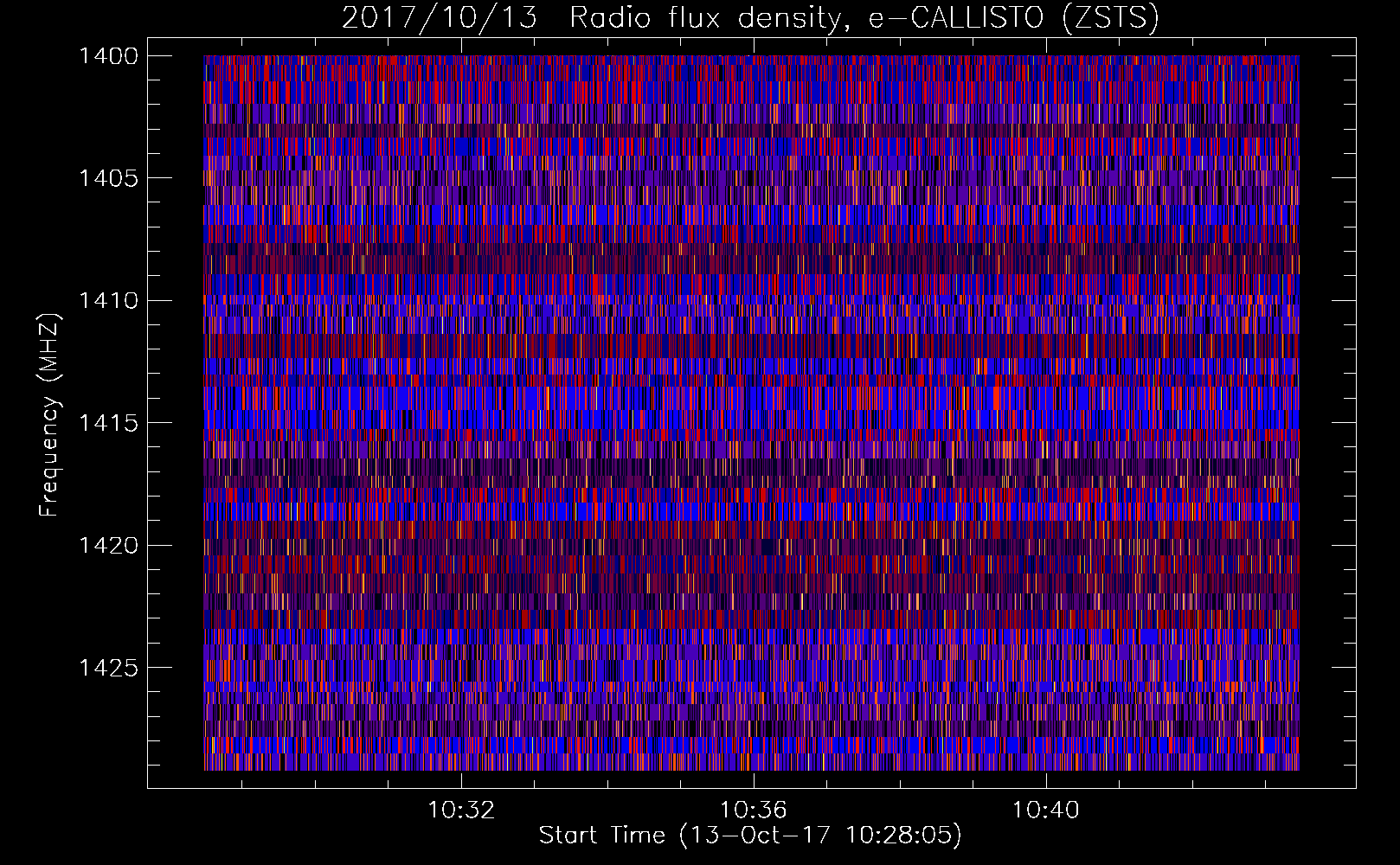Image resolution: width=1400 pixels, height=865 pixels.
Task: Click the 10:32 time tick label
Action: click(461, 810)
